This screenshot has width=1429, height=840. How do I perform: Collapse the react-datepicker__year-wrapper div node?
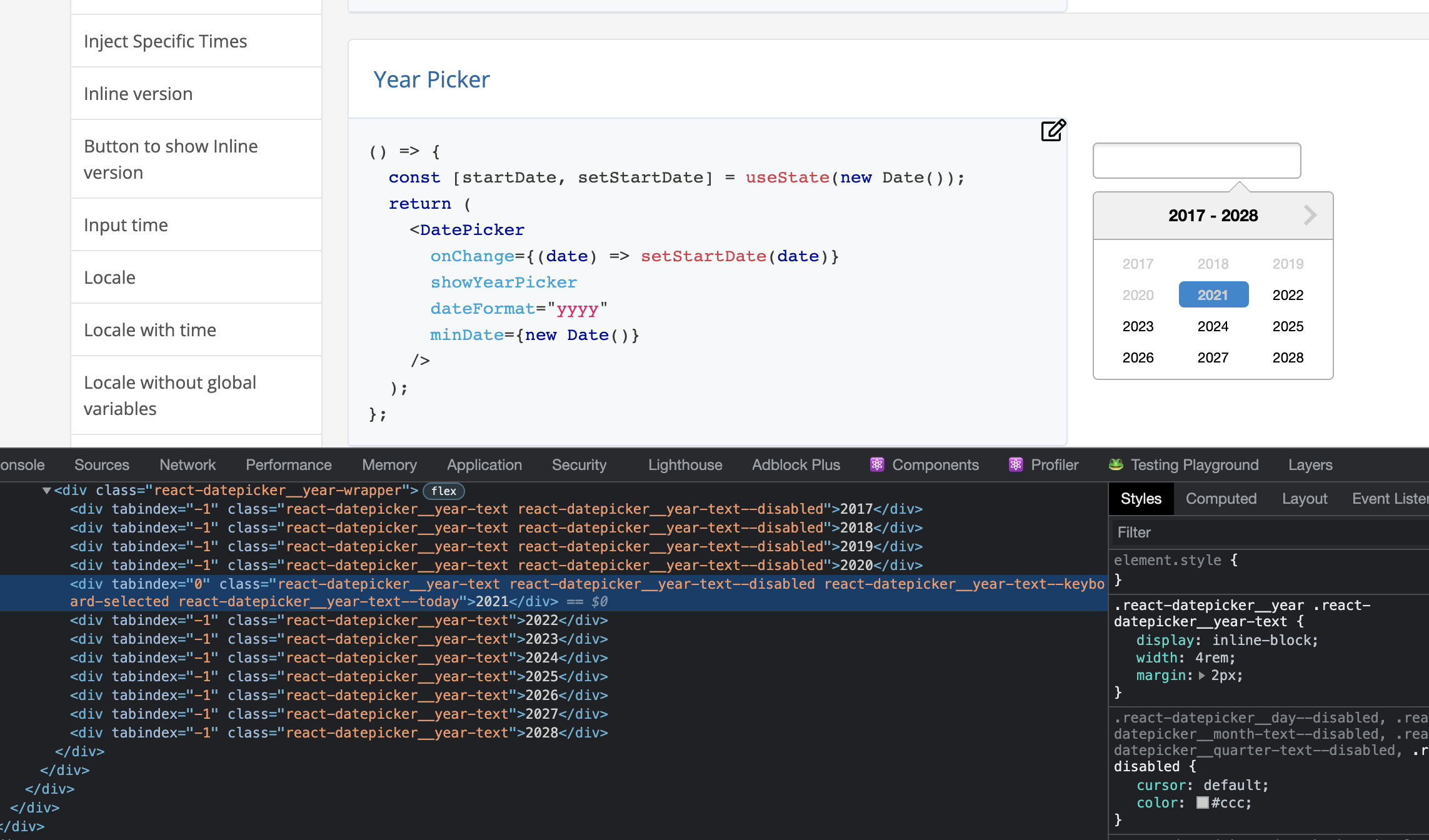[46, 490]
